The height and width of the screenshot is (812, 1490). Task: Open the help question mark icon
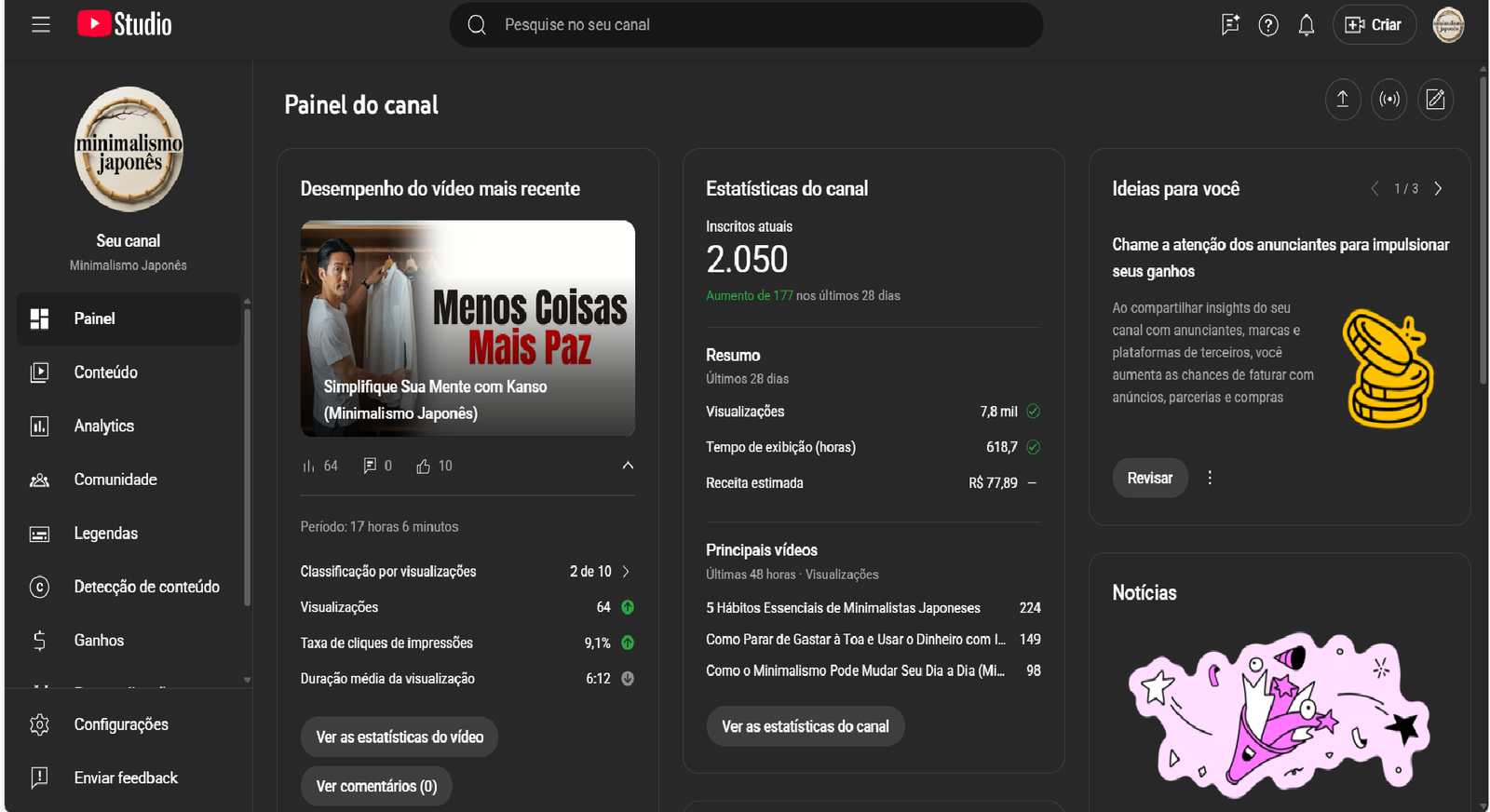(1268, 25)
